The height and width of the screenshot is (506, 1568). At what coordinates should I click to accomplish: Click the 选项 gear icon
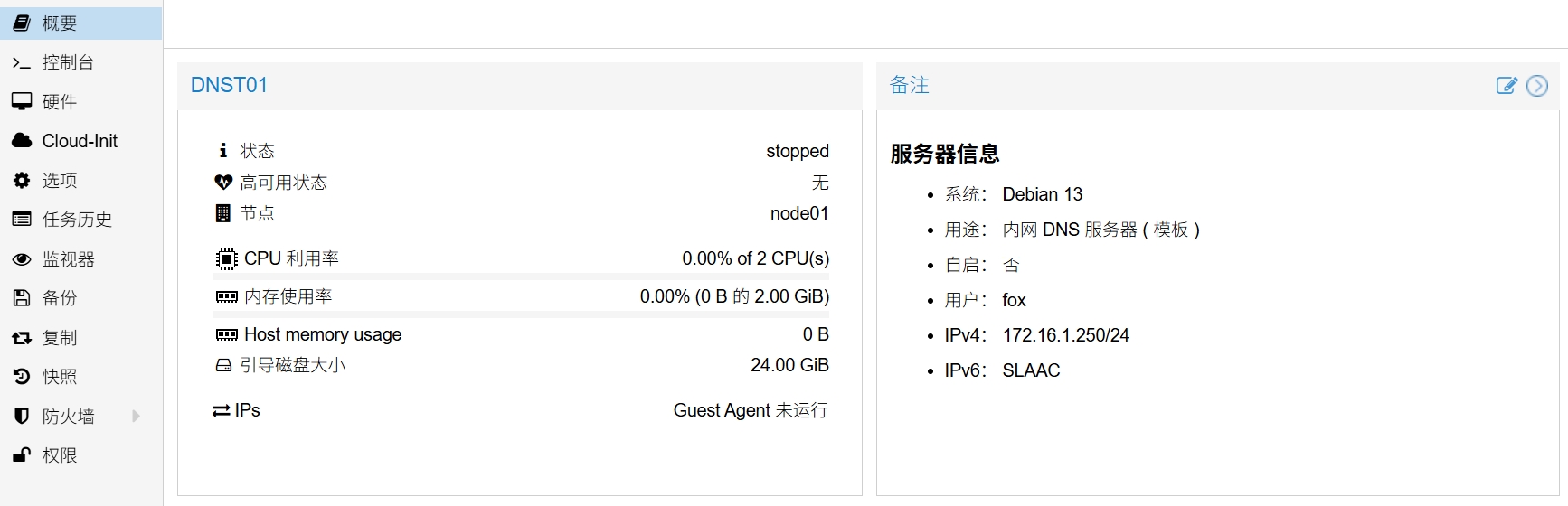tap(22, 180)
